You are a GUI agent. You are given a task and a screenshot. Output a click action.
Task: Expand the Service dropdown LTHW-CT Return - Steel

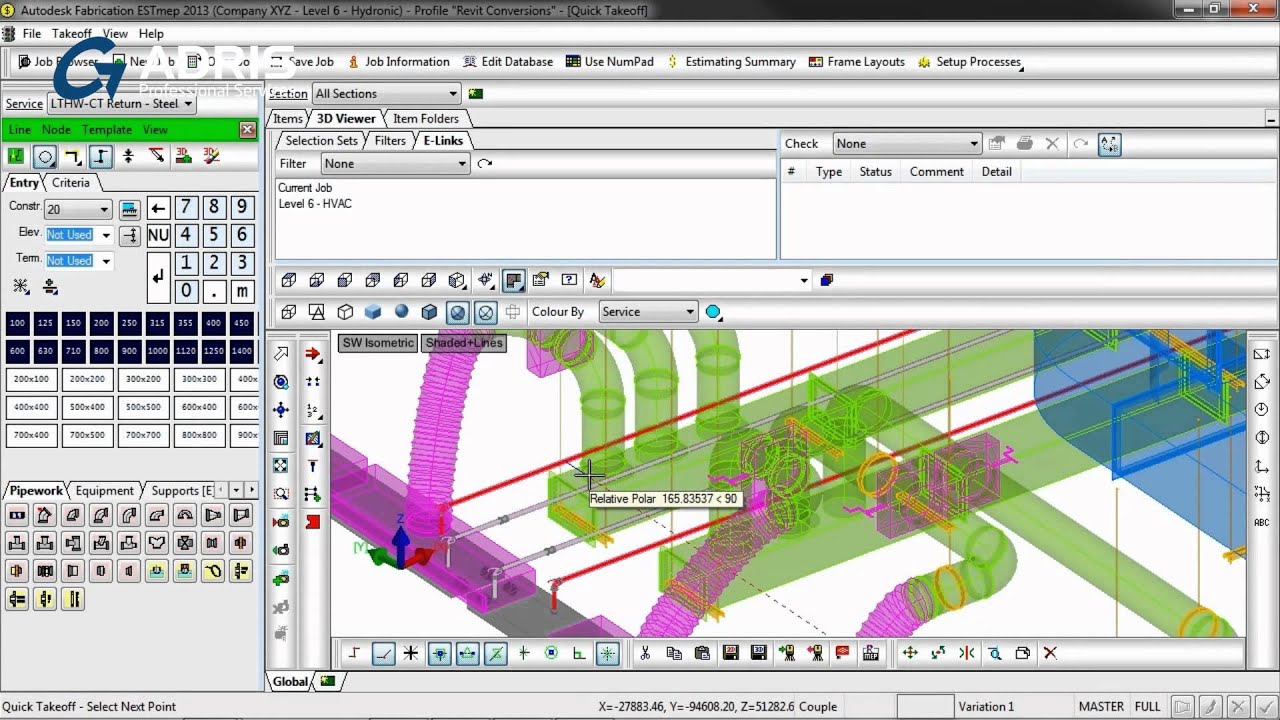(121, 103)
